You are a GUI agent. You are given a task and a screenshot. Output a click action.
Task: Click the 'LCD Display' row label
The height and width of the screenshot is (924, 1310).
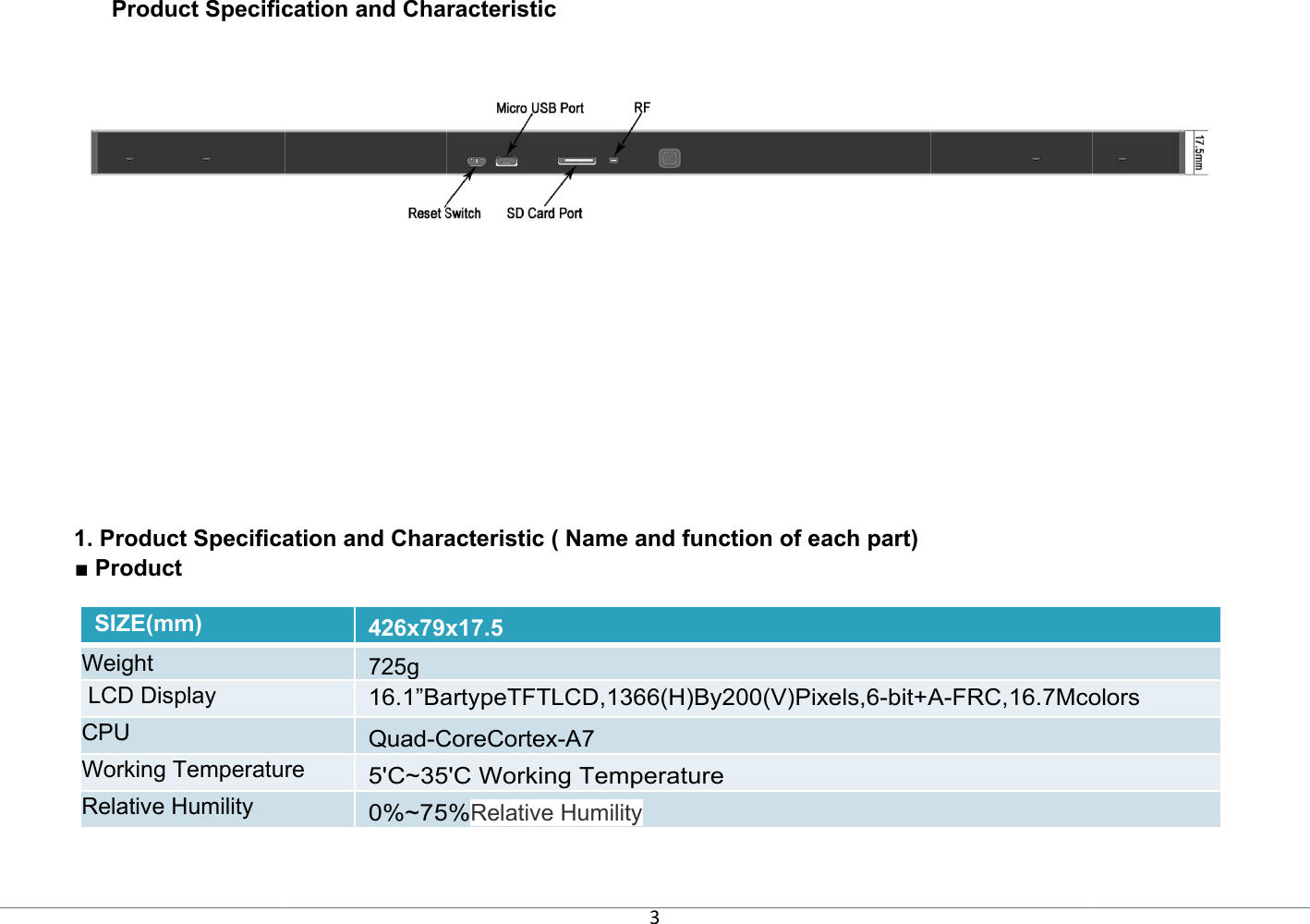[x=152, y=696]
